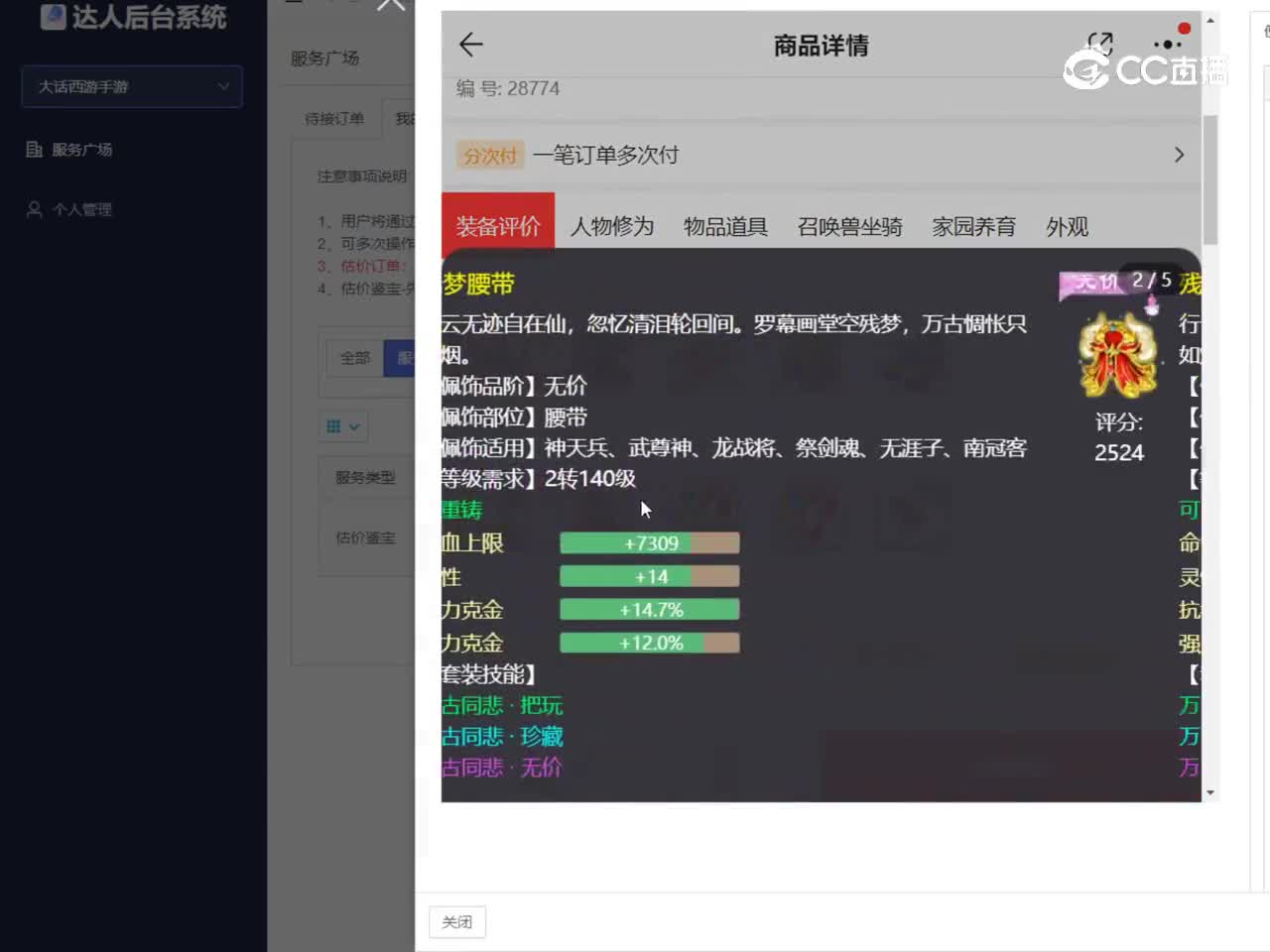This screenshot has width=1270, height=952.
Task: Switch to the 装备评价 tab
Action: click(x=498, y=226)
